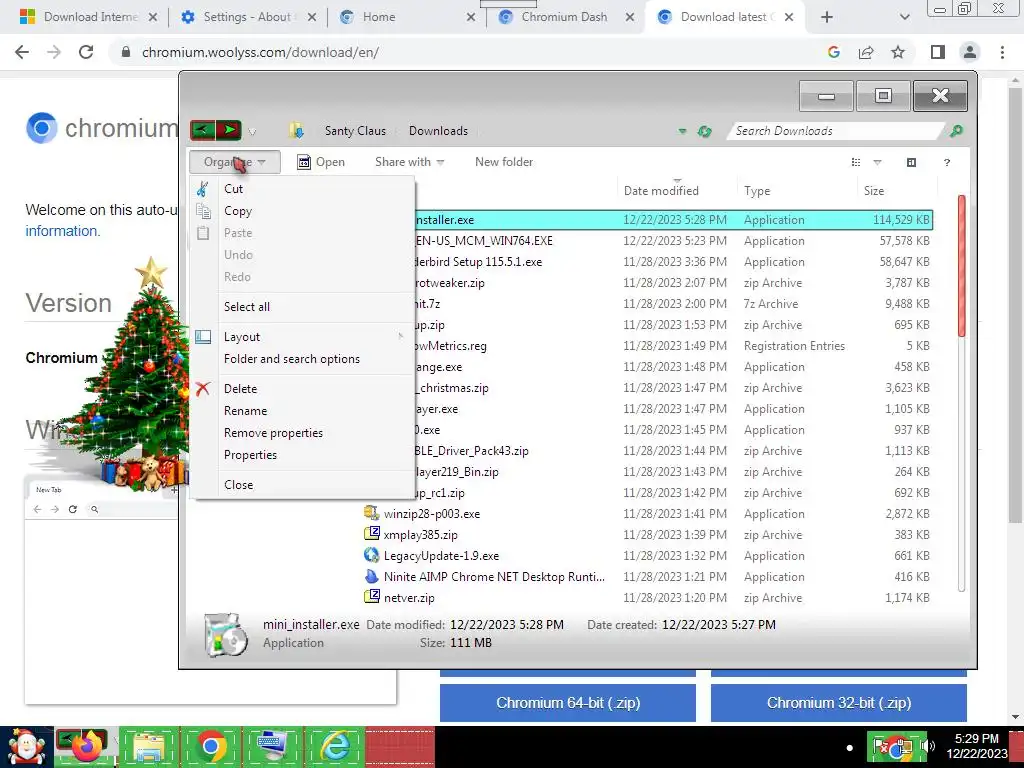Click the Google icon in the address bar
The width and height of the screenshot is (1024, 768).
click(834, 52)
